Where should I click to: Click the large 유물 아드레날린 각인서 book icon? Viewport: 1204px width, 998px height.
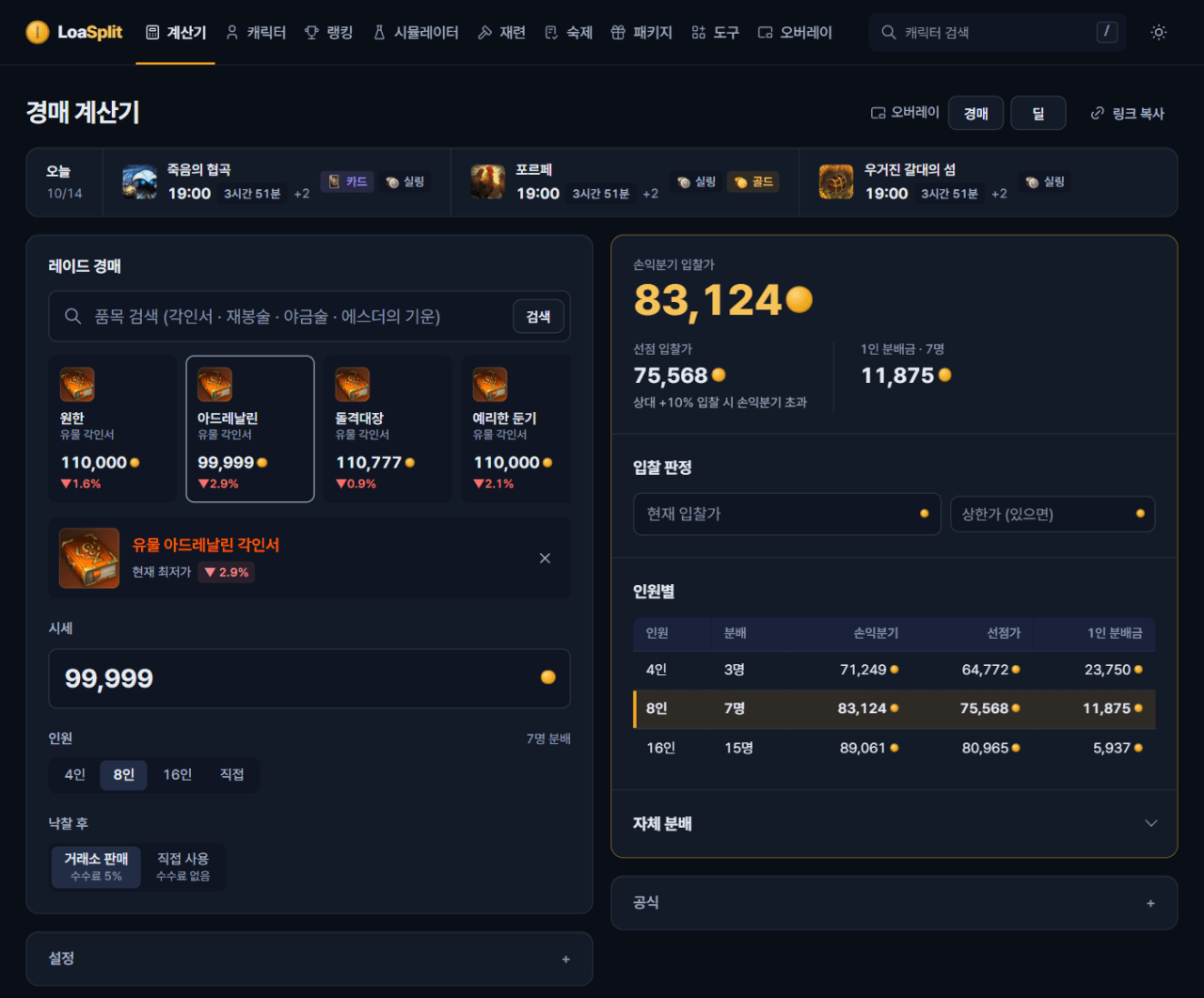tap(89, 558)
